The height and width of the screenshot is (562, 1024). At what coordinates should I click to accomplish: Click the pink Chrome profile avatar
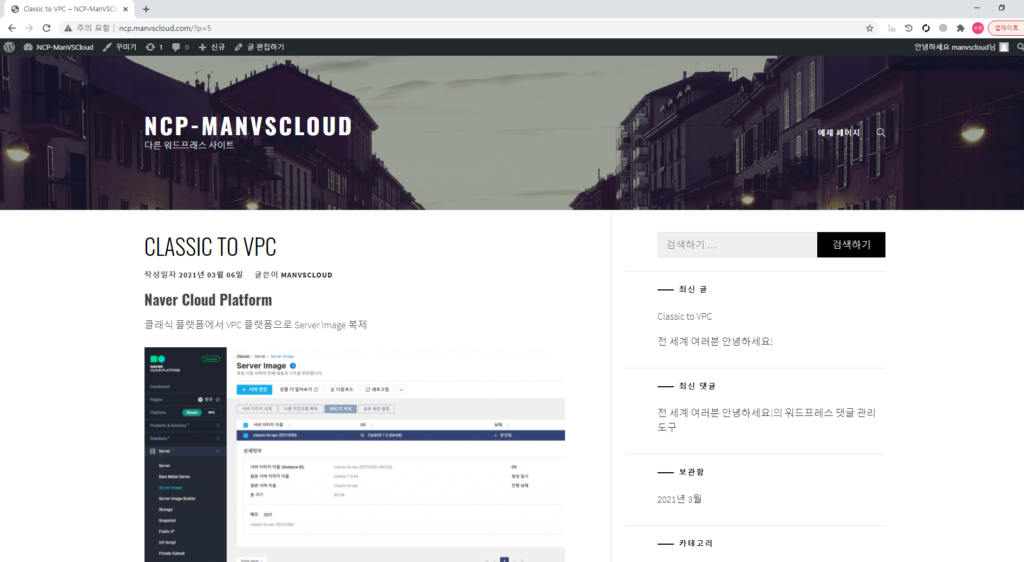click(978, 28)
